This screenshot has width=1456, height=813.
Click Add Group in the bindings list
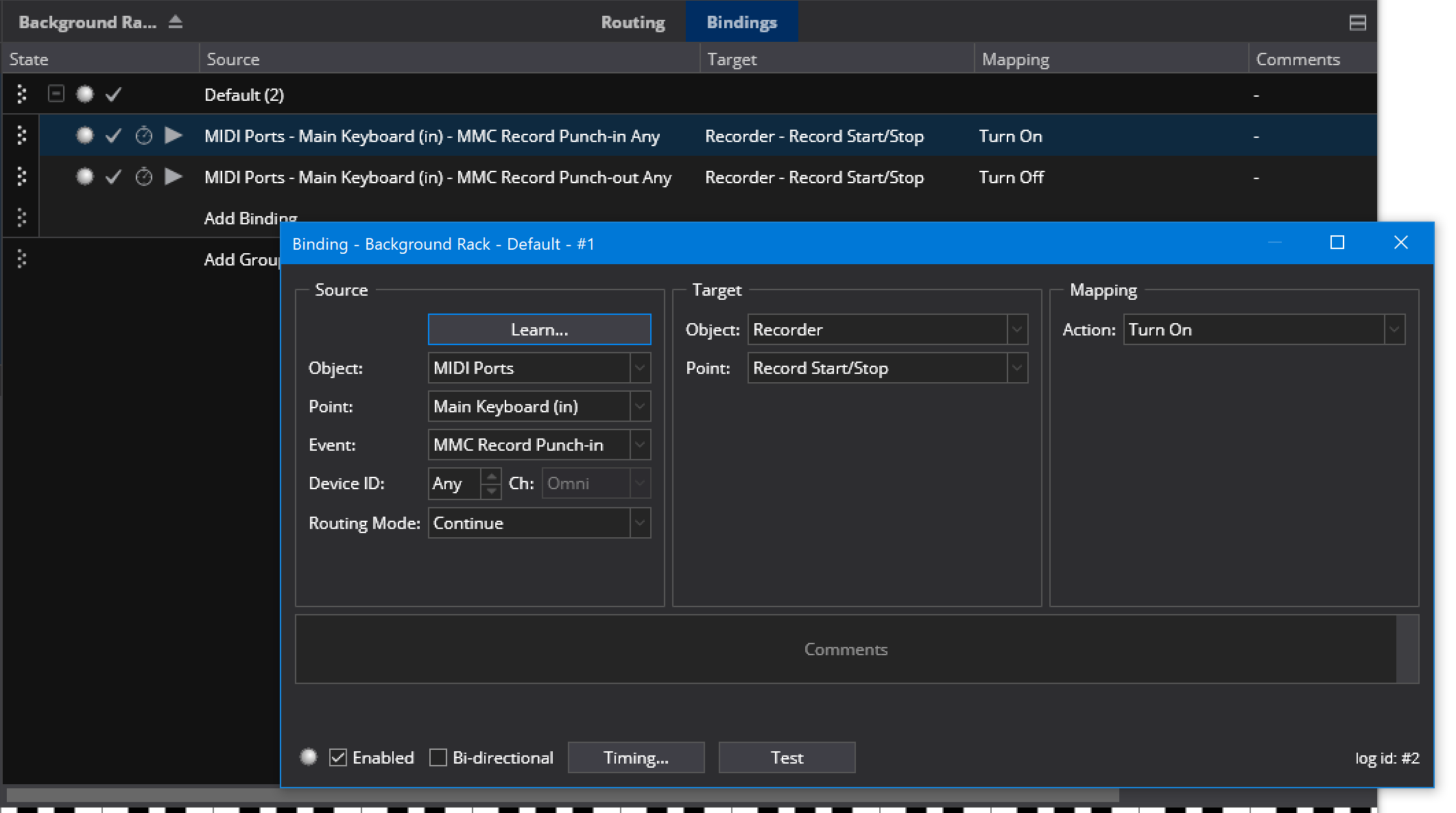(x=241, y=259)
